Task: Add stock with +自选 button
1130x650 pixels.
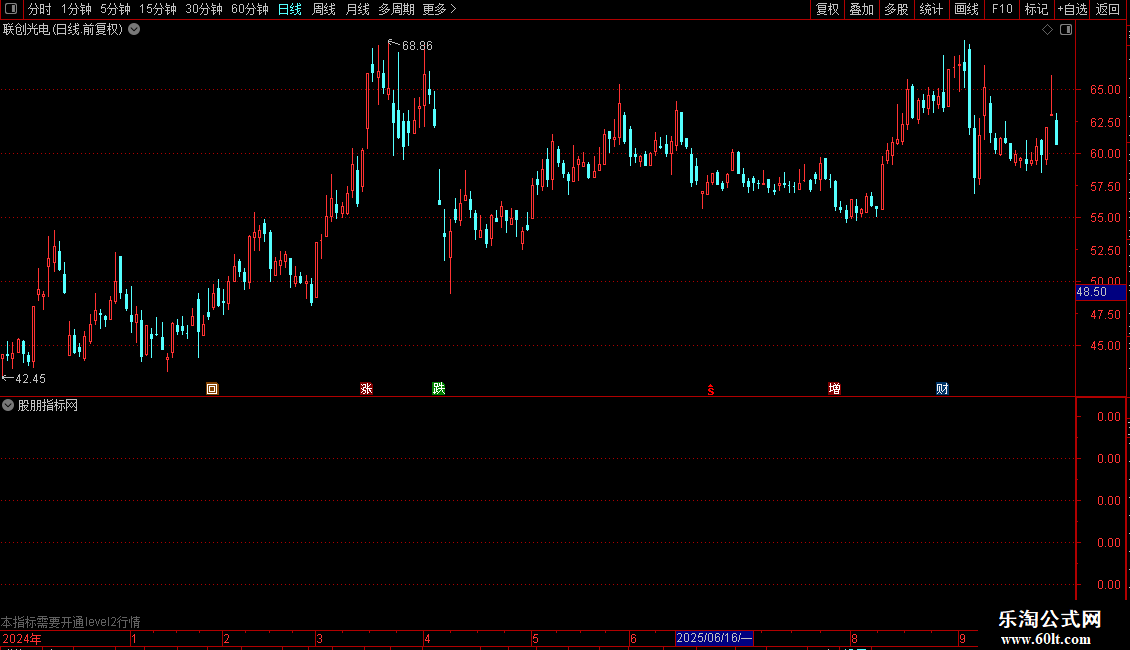Action: 1072,9
